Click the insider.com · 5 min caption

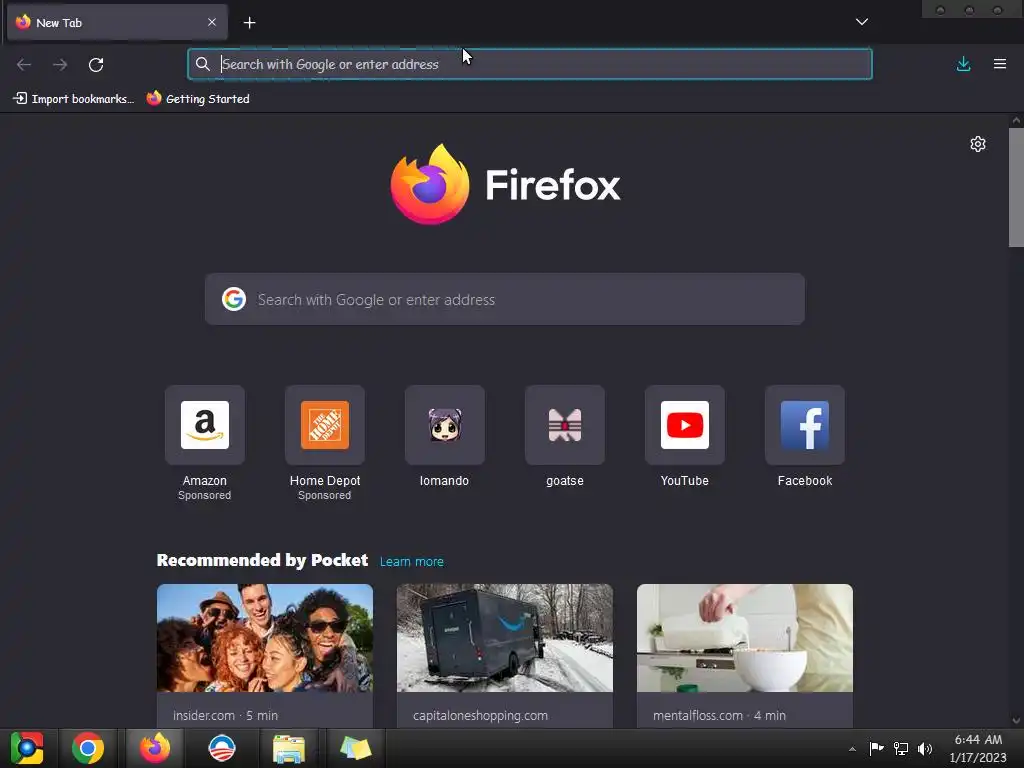(225, 715)
